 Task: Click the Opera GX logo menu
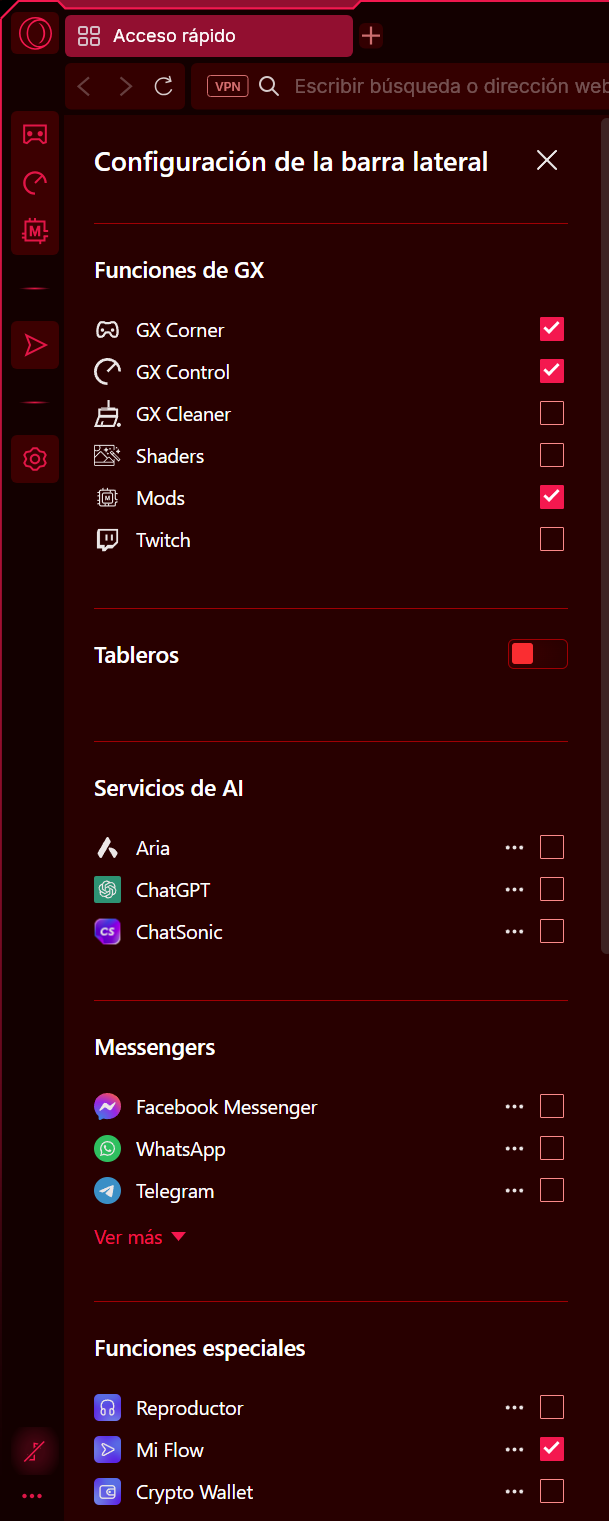[35, 35]
